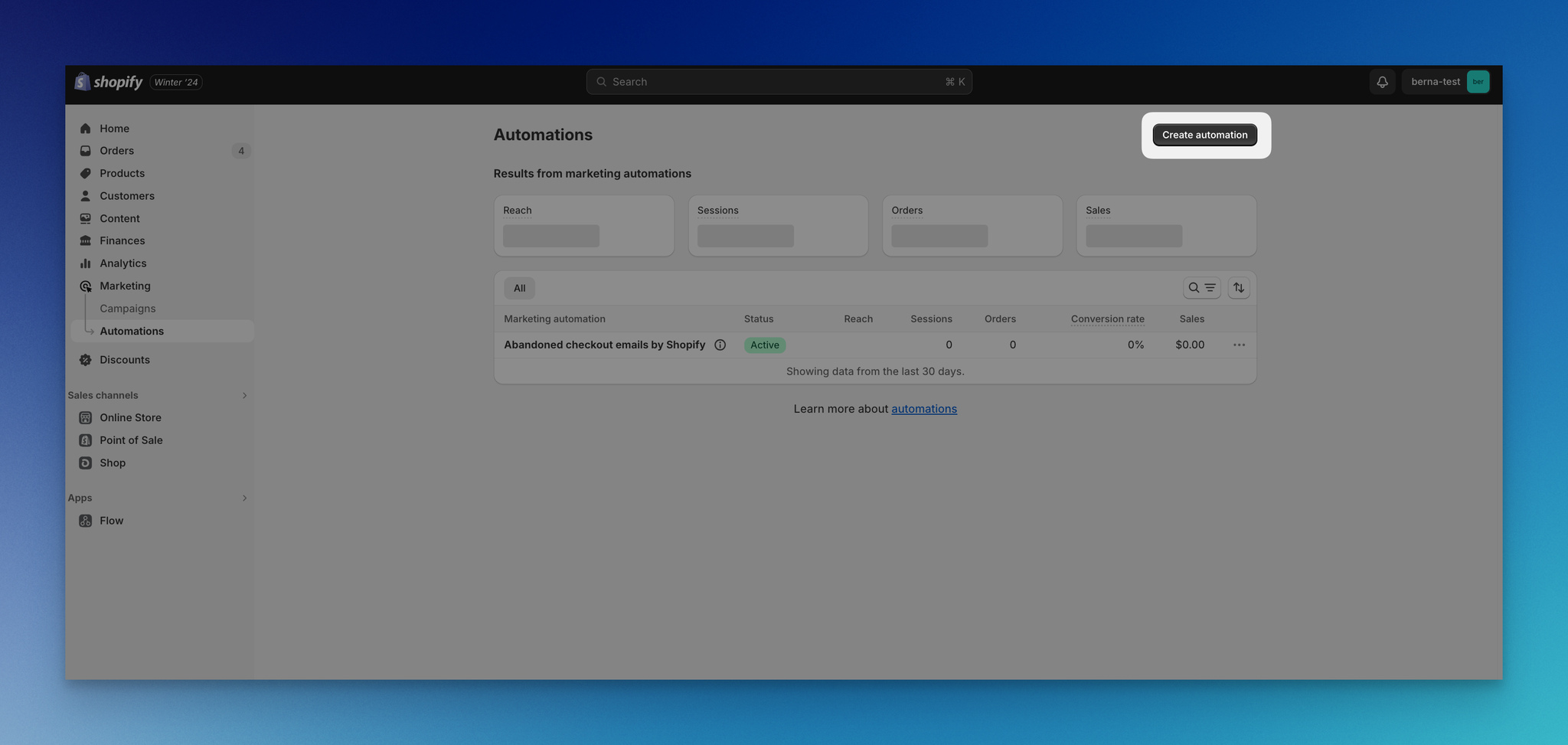Click the Shop app icon
This screenshot has height=745, width=1568.
point(85,463)
